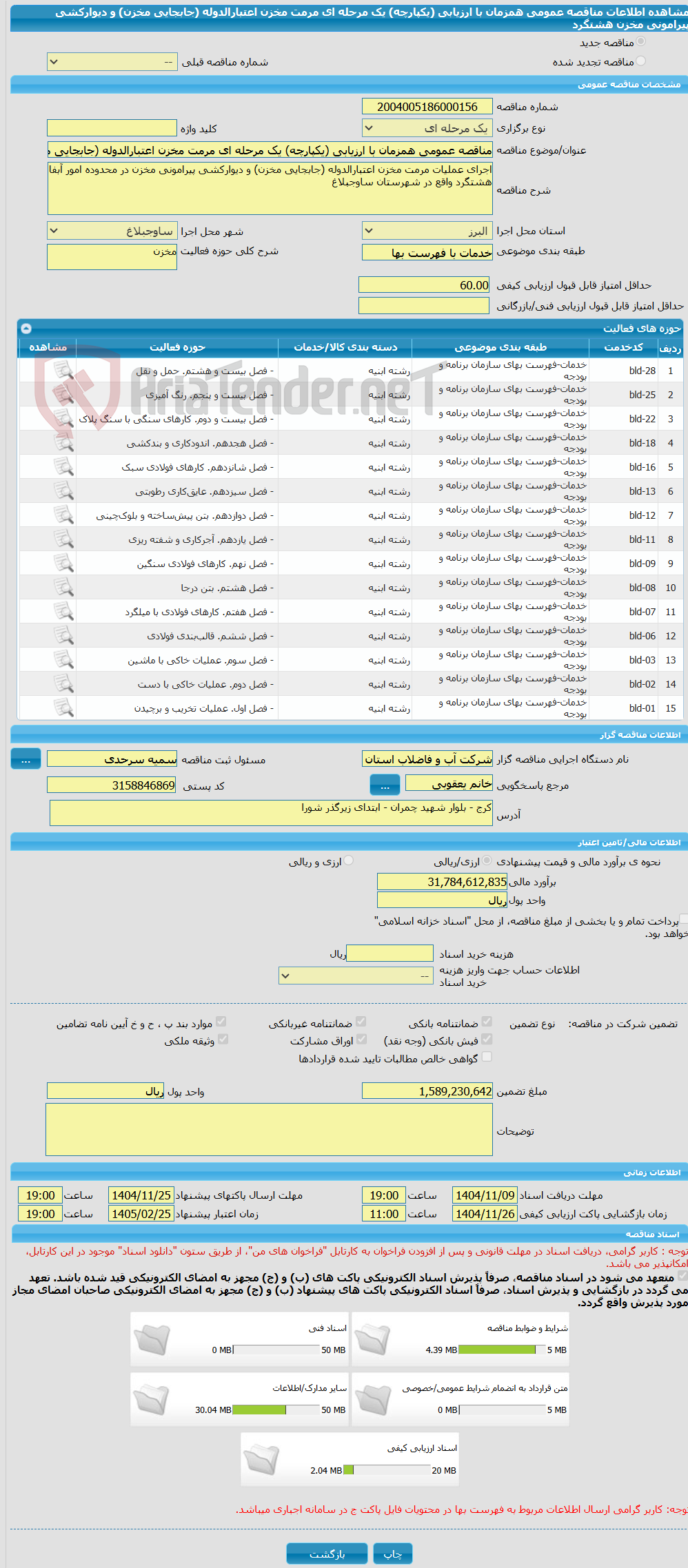
Task: Click the توضیحات text area
Action: tap(270, 1130)
